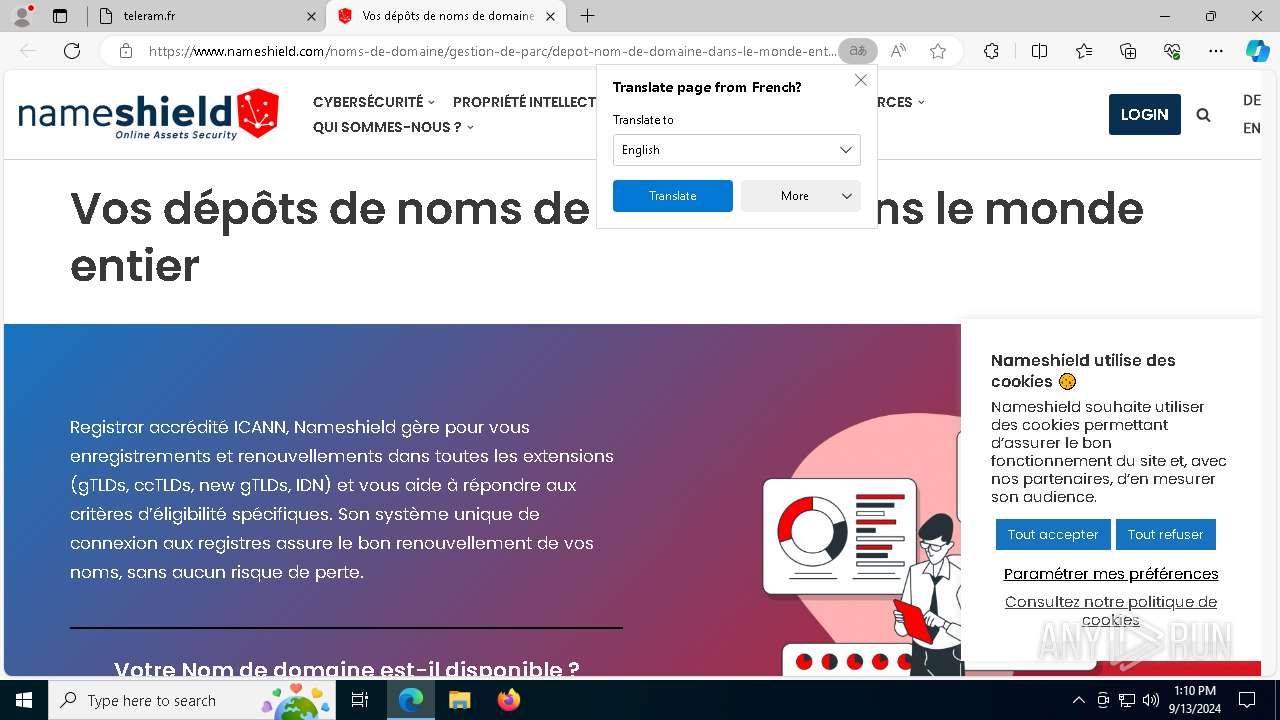Open Copilot sidebar icon
This screenshot has width=1280, height=720.
(1257, 51)
